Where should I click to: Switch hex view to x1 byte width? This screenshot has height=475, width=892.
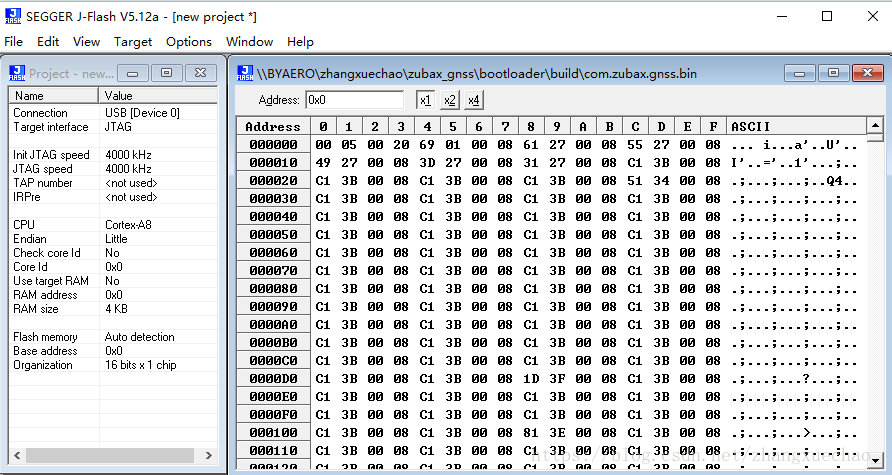[x=424, y=100]
